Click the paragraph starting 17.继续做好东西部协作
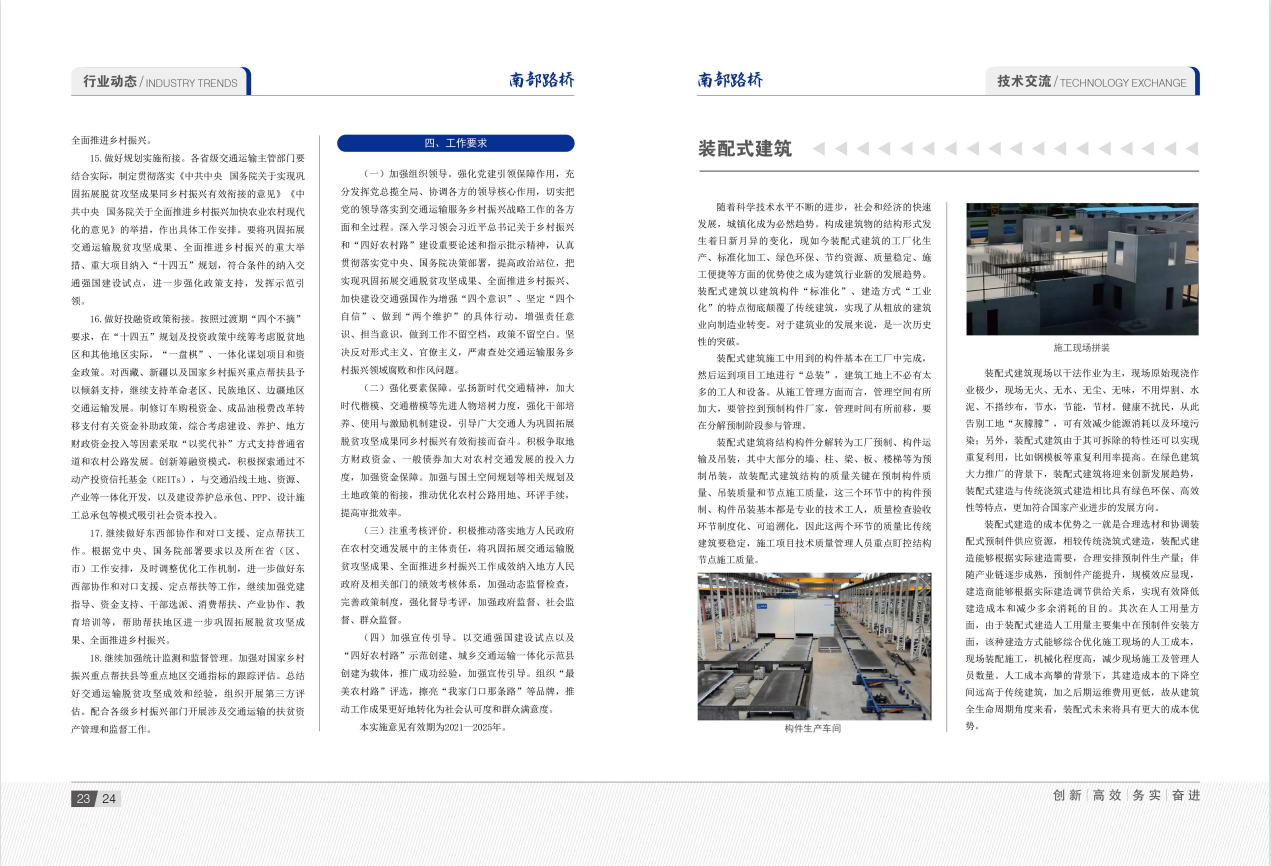1271x866 pixels. pos(189,587)
